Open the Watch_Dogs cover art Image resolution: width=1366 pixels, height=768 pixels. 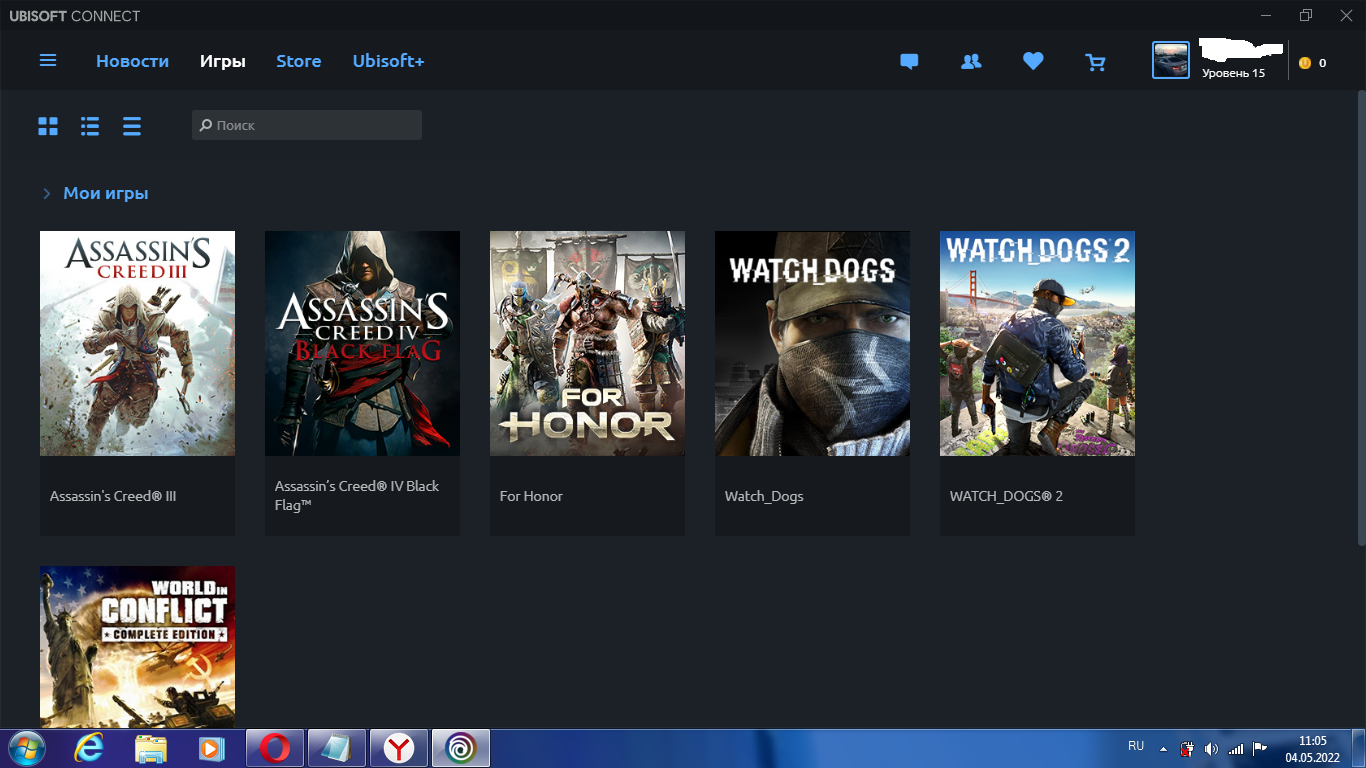[x=812, y=343]
